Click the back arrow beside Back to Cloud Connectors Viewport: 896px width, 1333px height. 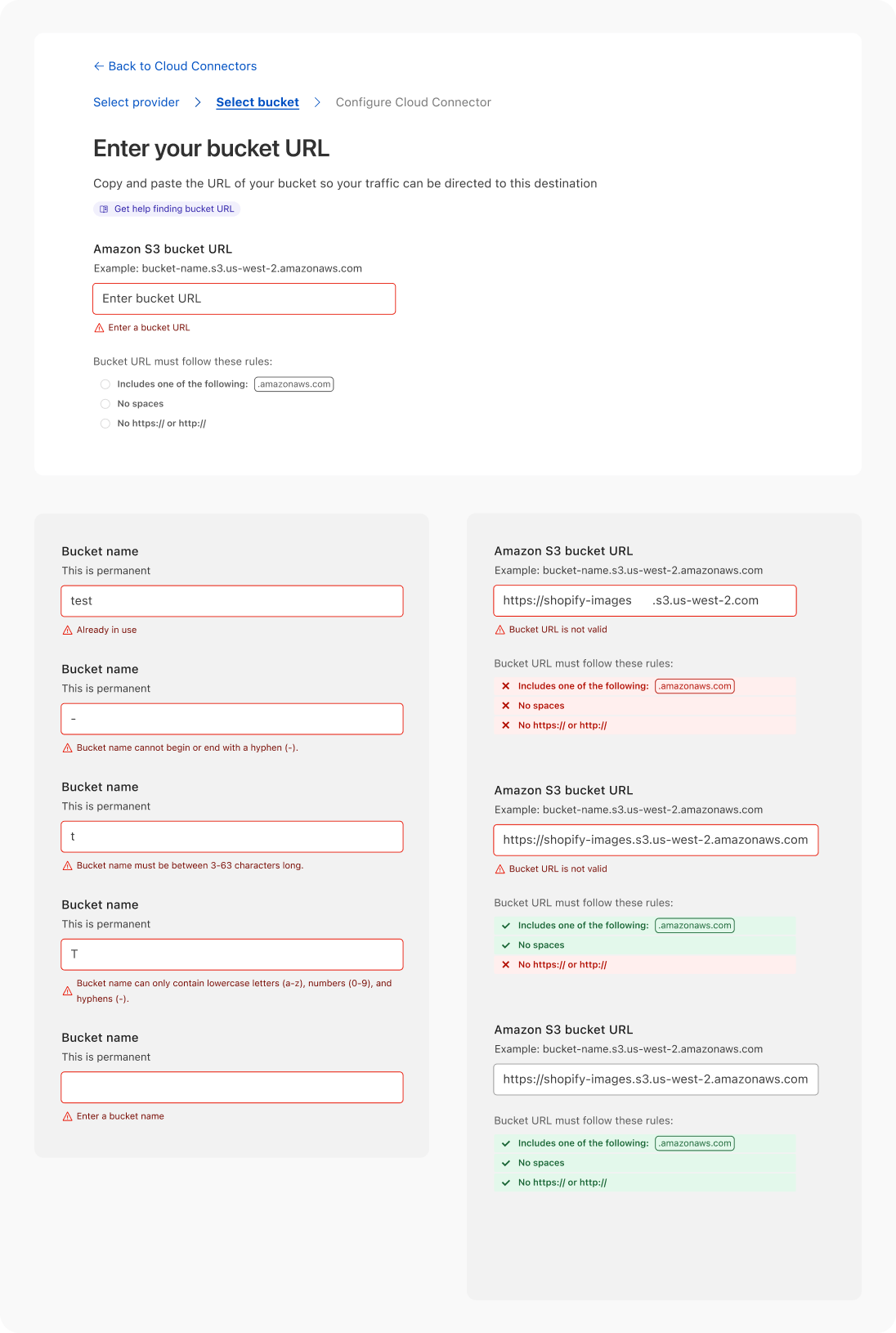coord(99,66)
